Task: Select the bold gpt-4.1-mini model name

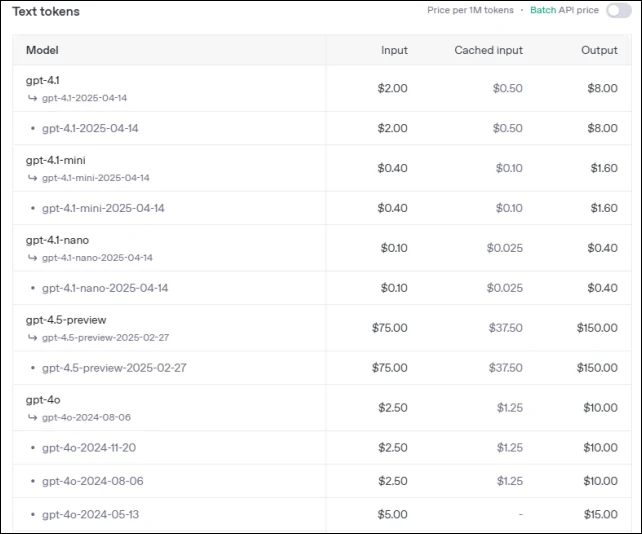Action: click(56, 160)
